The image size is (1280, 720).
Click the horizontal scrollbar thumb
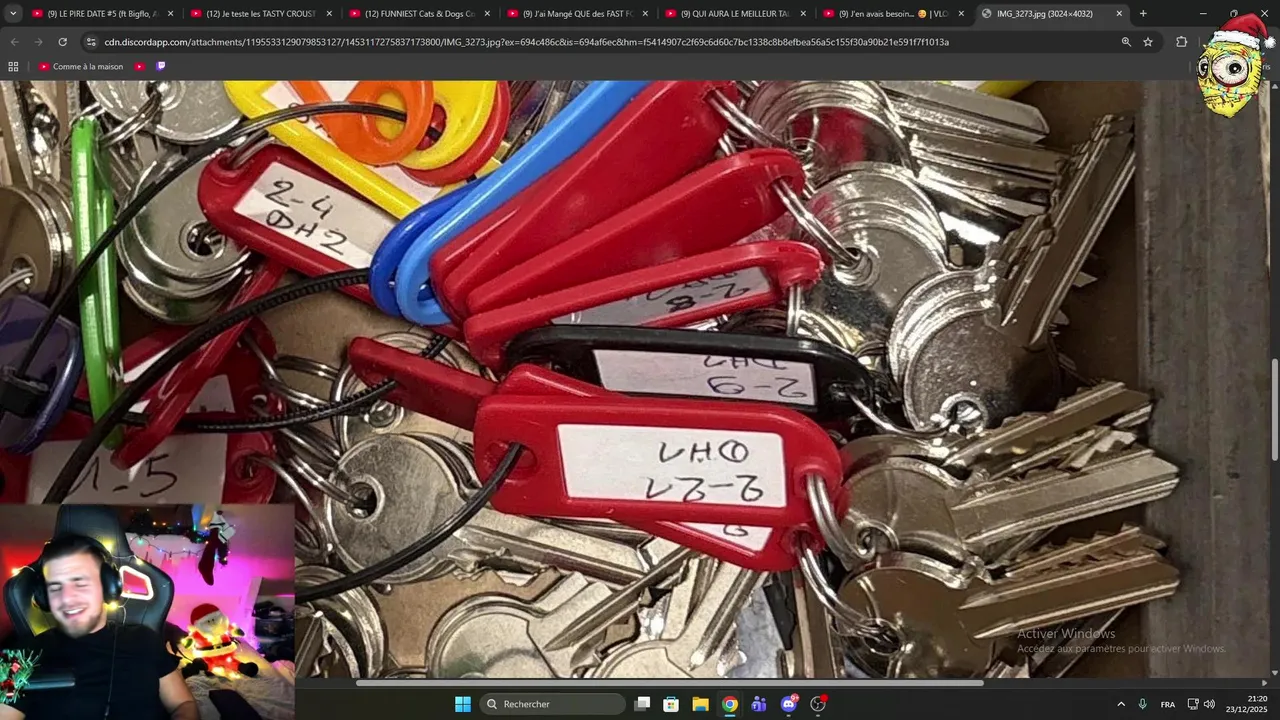click(669, 683)
